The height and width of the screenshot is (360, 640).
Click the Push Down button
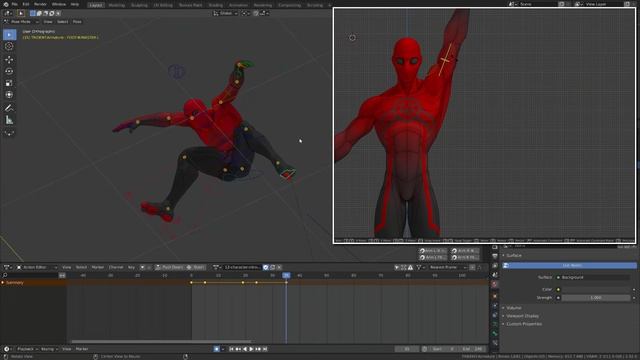[x=169, y=267]
